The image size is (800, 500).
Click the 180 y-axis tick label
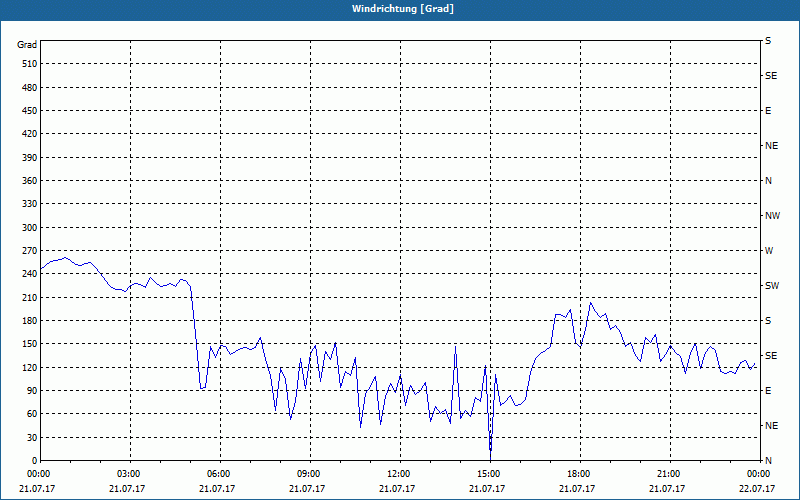point(30,321)
